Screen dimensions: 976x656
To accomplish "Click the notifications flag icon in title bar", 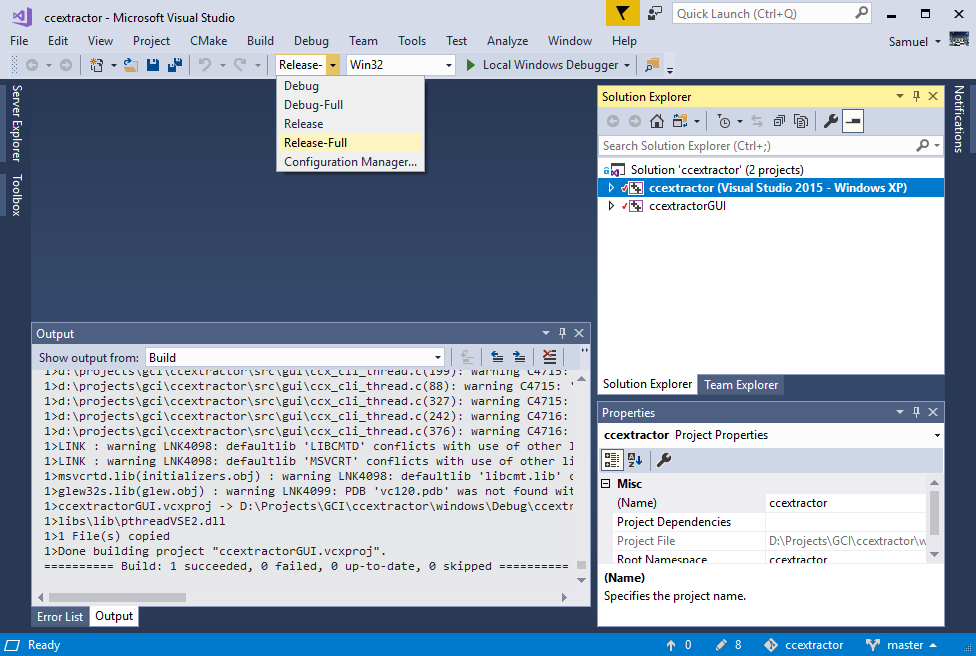I will [622, 13].
